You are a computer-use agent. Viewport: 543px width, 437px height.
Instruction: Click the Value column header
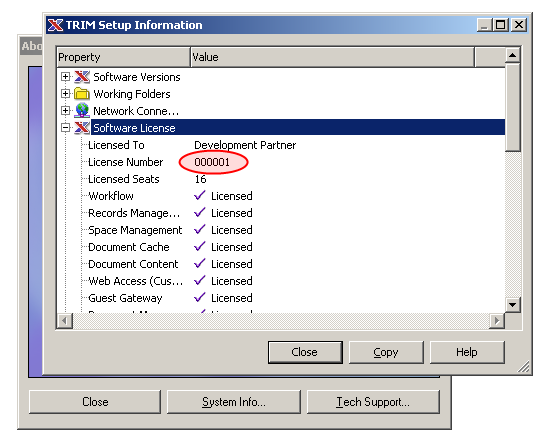[x=332, y=57]
